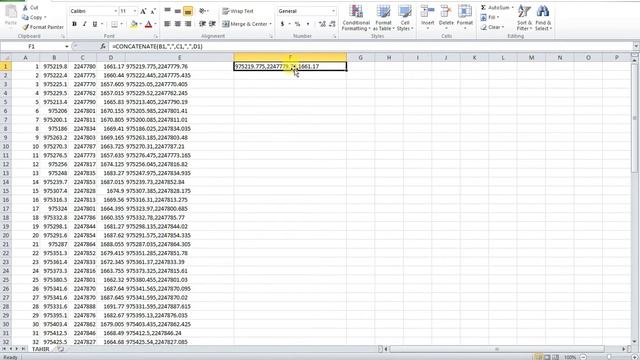Open the Name Box dropdown arrow
The height and width of the screenshot is (360, 640).
pyautogui.click(x=67, y=47)
